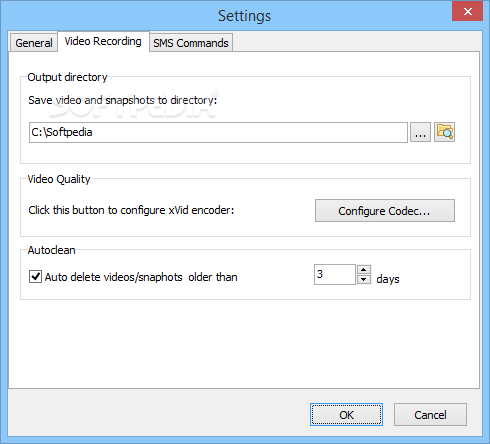The width and height of the screenshot is (490, 444).
Task: Cancel the Settings dialog
Action: pos(430,415)
